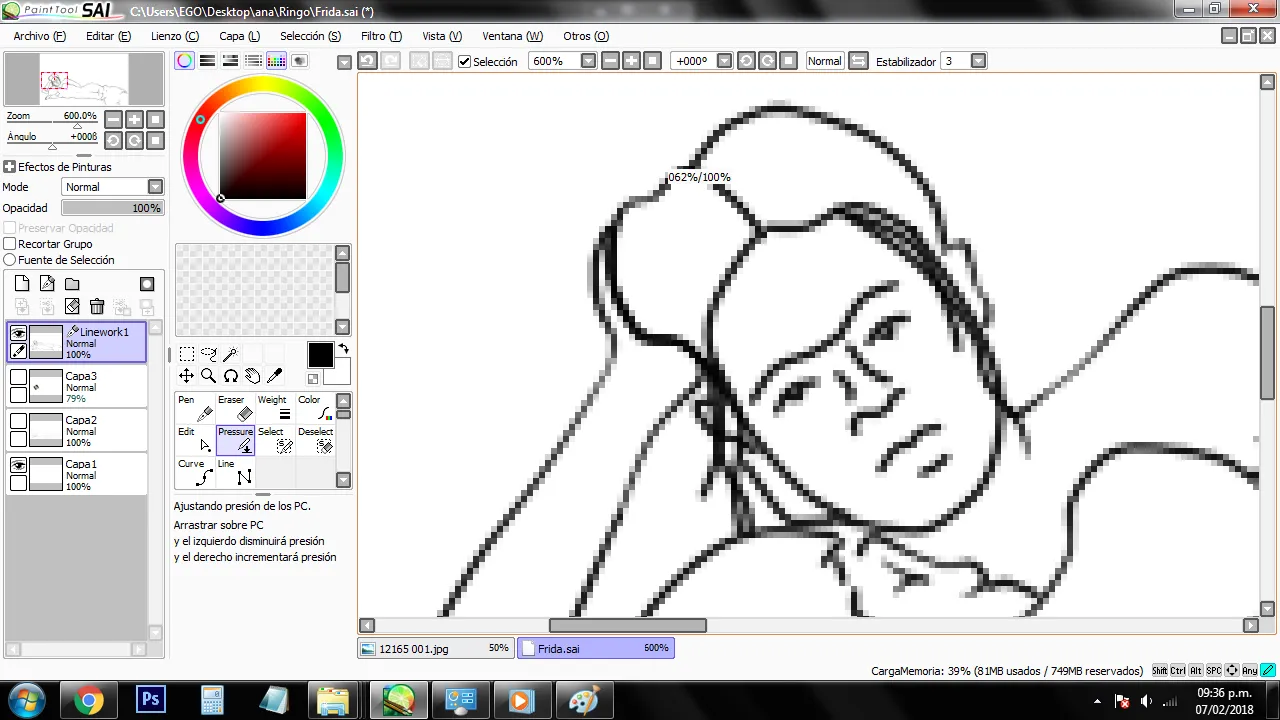Create a new linework layer
Viewport: 1280px width, 720px height.
tap(47, 284)
